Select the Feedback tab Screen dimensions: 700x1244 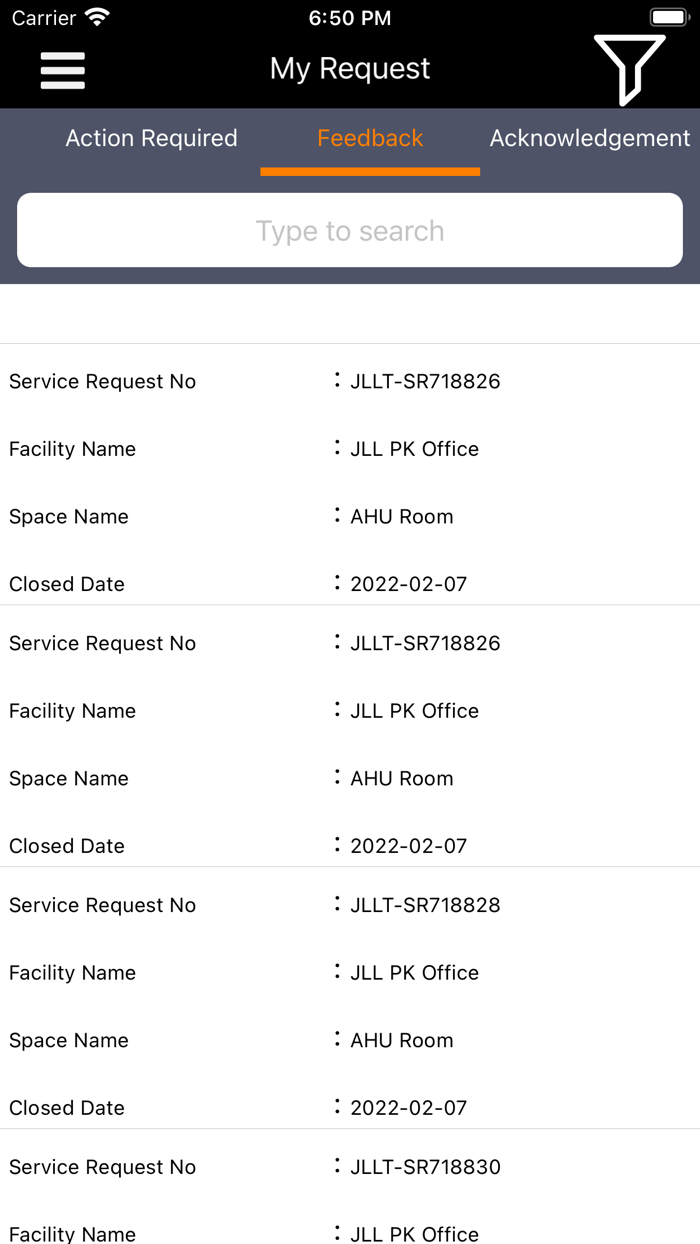click(369, 138)
